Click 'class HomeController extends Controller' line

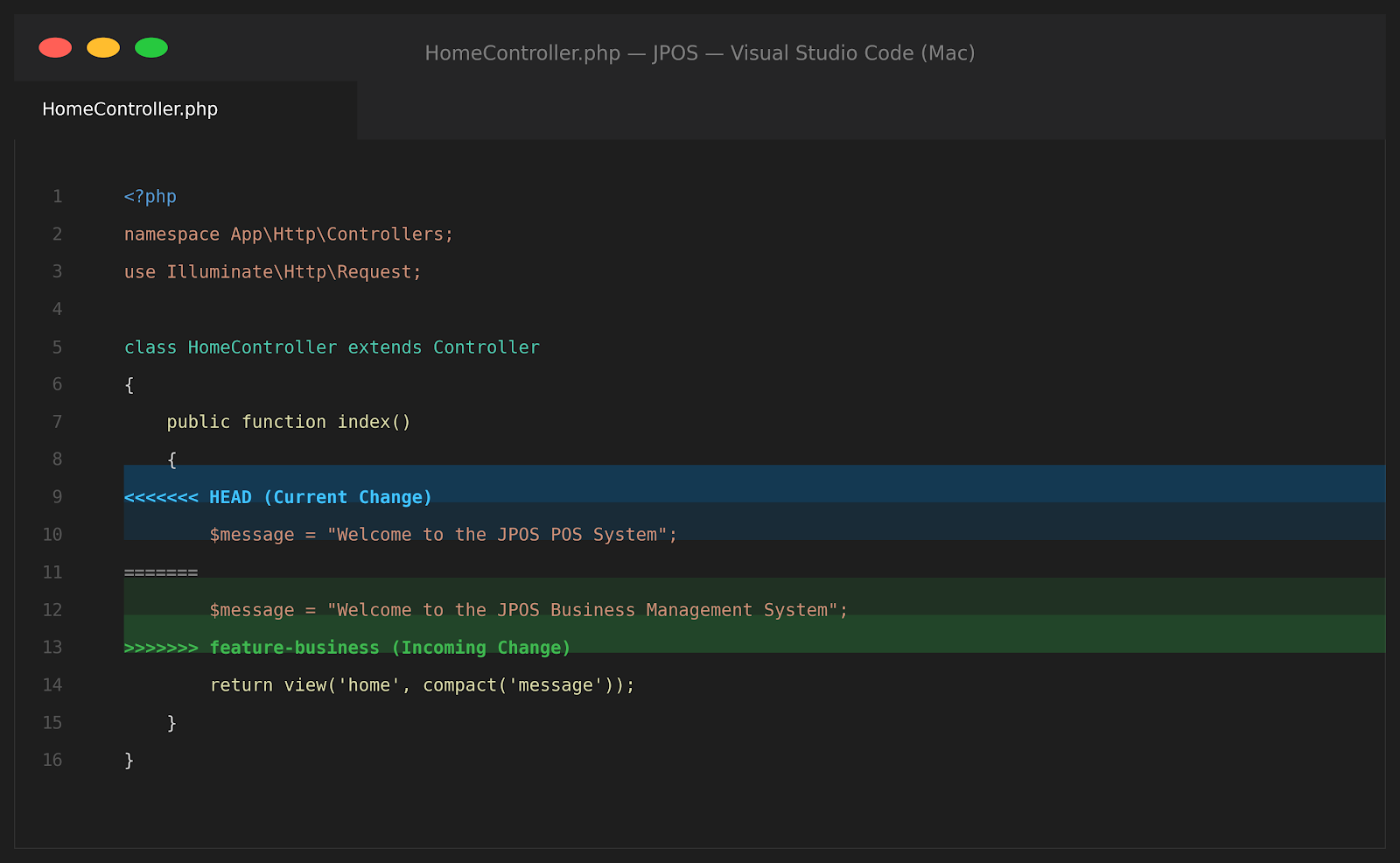coord(332,347)
